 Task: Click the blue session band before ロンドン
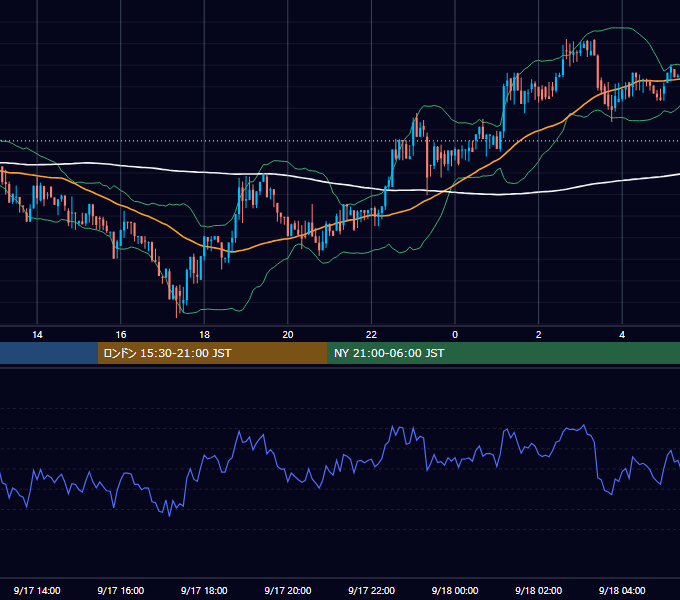[49, 353]
